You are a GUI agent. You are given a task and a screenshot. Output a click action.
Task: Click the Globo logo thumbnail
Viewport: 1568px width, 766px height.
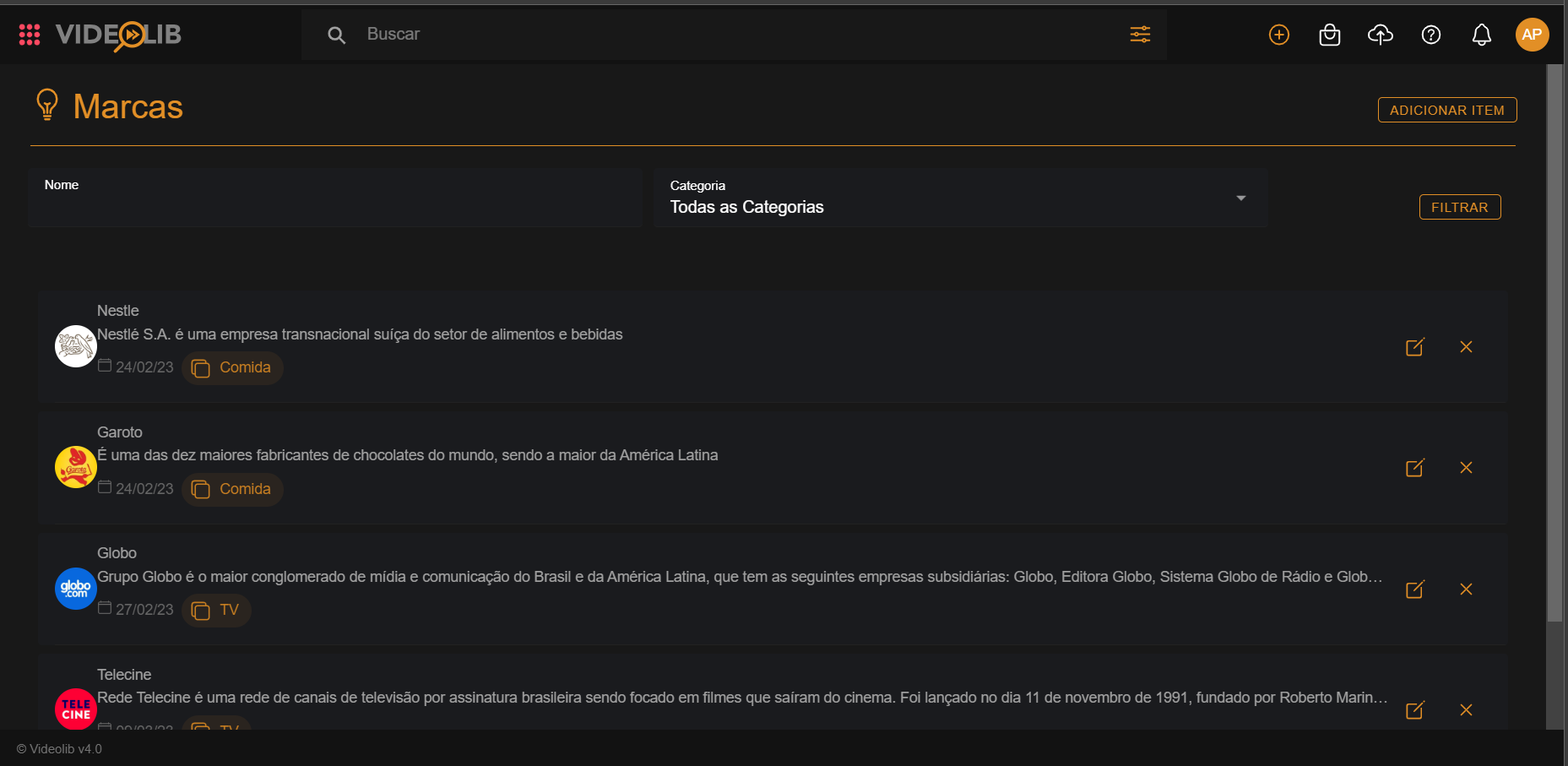tap(76, 589)
